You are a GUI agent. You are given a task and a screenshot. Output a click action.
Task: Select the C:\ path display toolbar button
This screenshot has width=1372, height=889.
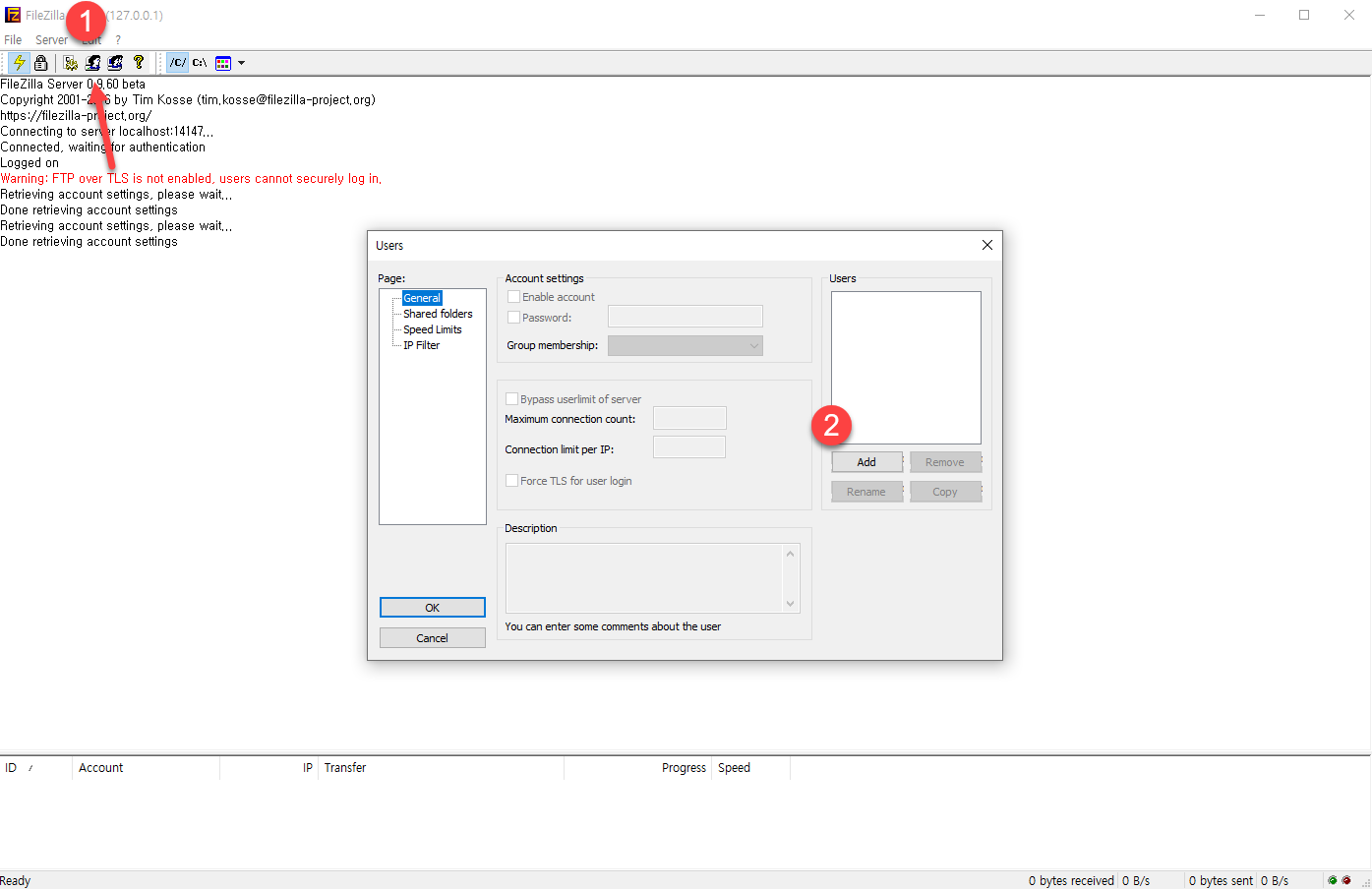point(200,62)
